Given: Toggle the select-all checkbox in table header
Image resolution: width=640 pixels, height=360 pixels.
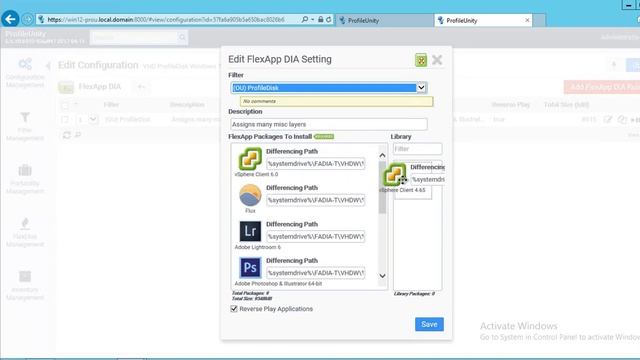Looking at the screenshot, I should click(65, 105).
